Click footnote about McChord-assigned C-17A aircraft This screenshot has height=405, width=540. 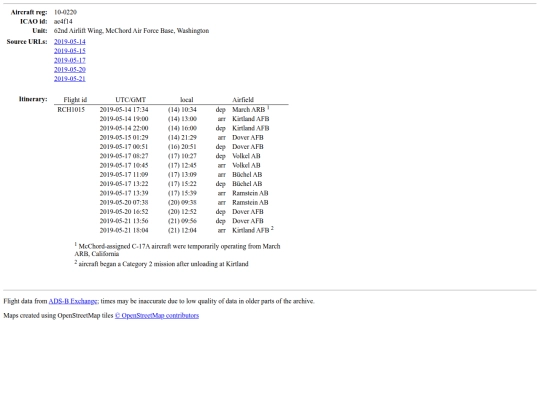tap(177, 250)
